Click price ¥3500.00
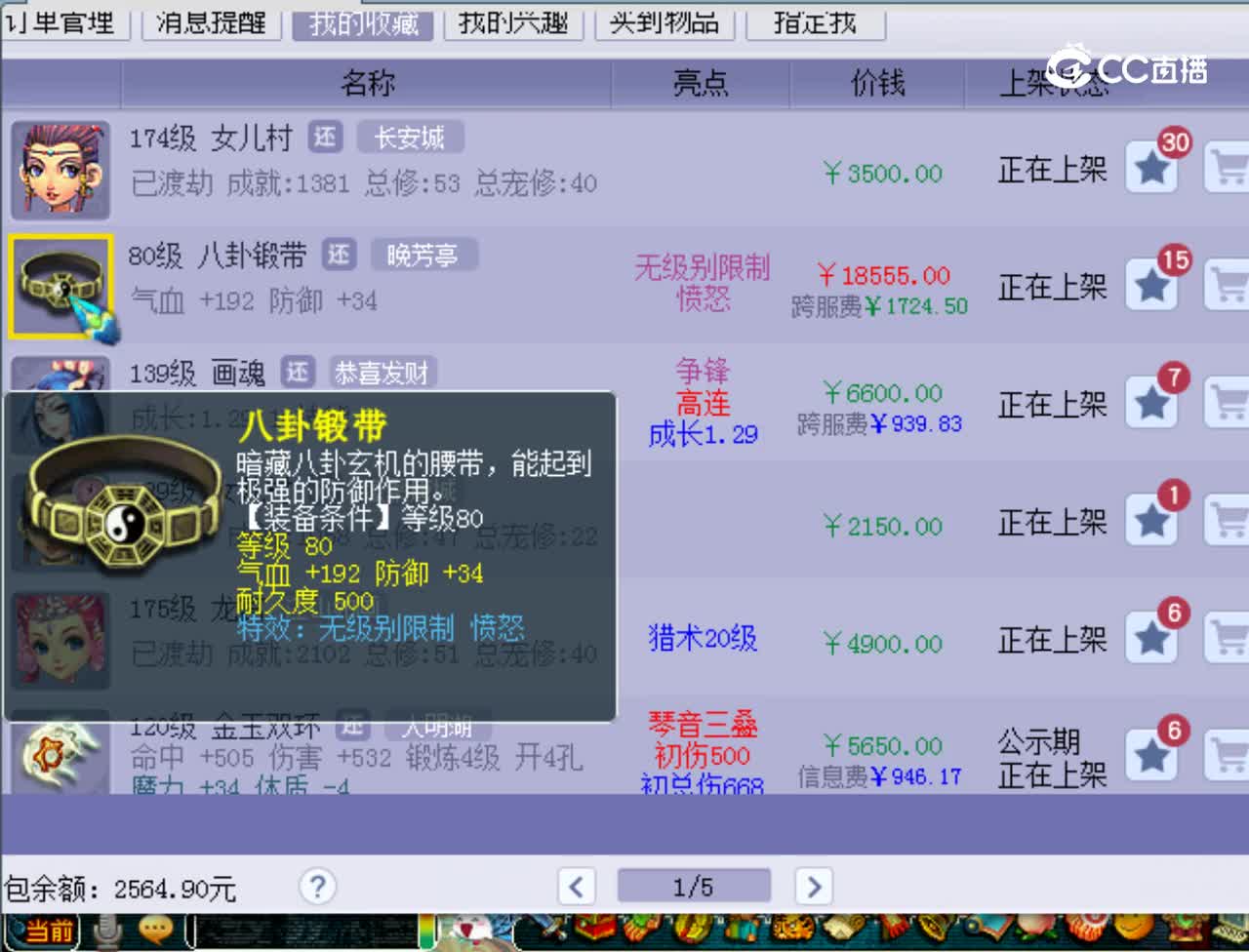Screen dimensions: 1249x952 883,174
